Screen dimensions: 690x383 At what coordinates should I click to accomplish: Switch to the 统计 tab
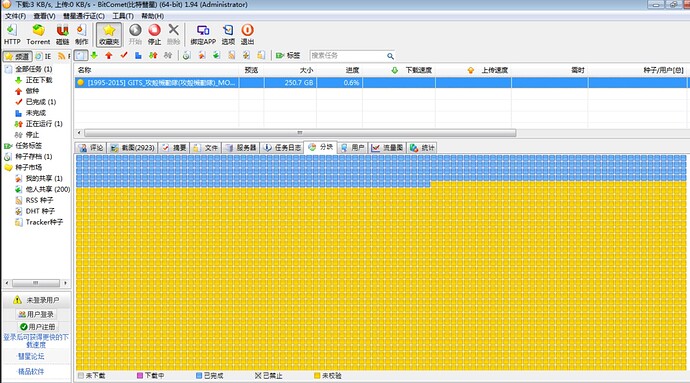(422, 147)
